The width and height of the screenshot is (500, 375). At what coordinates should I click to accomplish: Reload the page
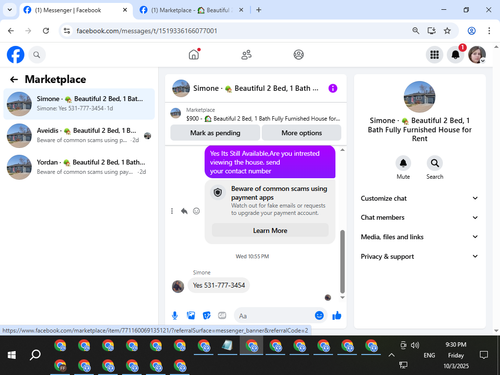pos(46,31)
